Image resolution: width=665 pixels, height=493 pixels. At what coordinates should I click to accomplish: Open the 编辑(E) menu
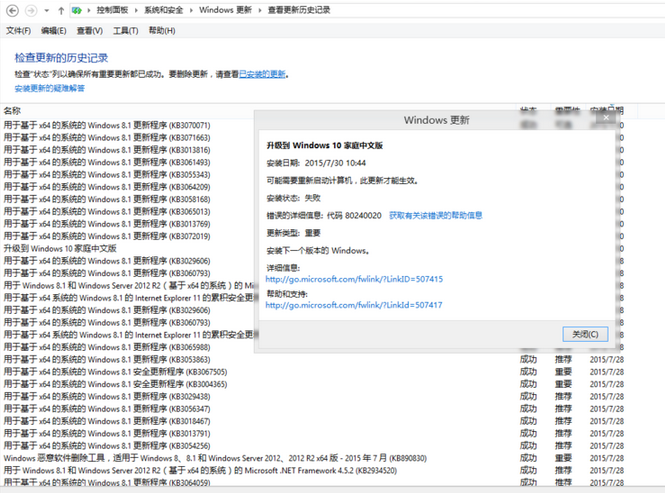tap(53, 31)
